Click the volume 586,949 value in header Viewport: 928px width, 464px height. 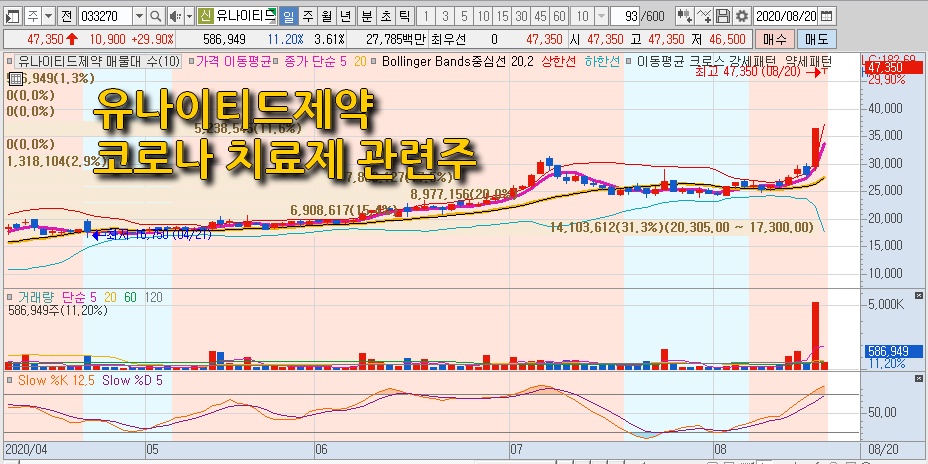pos(224,40)
